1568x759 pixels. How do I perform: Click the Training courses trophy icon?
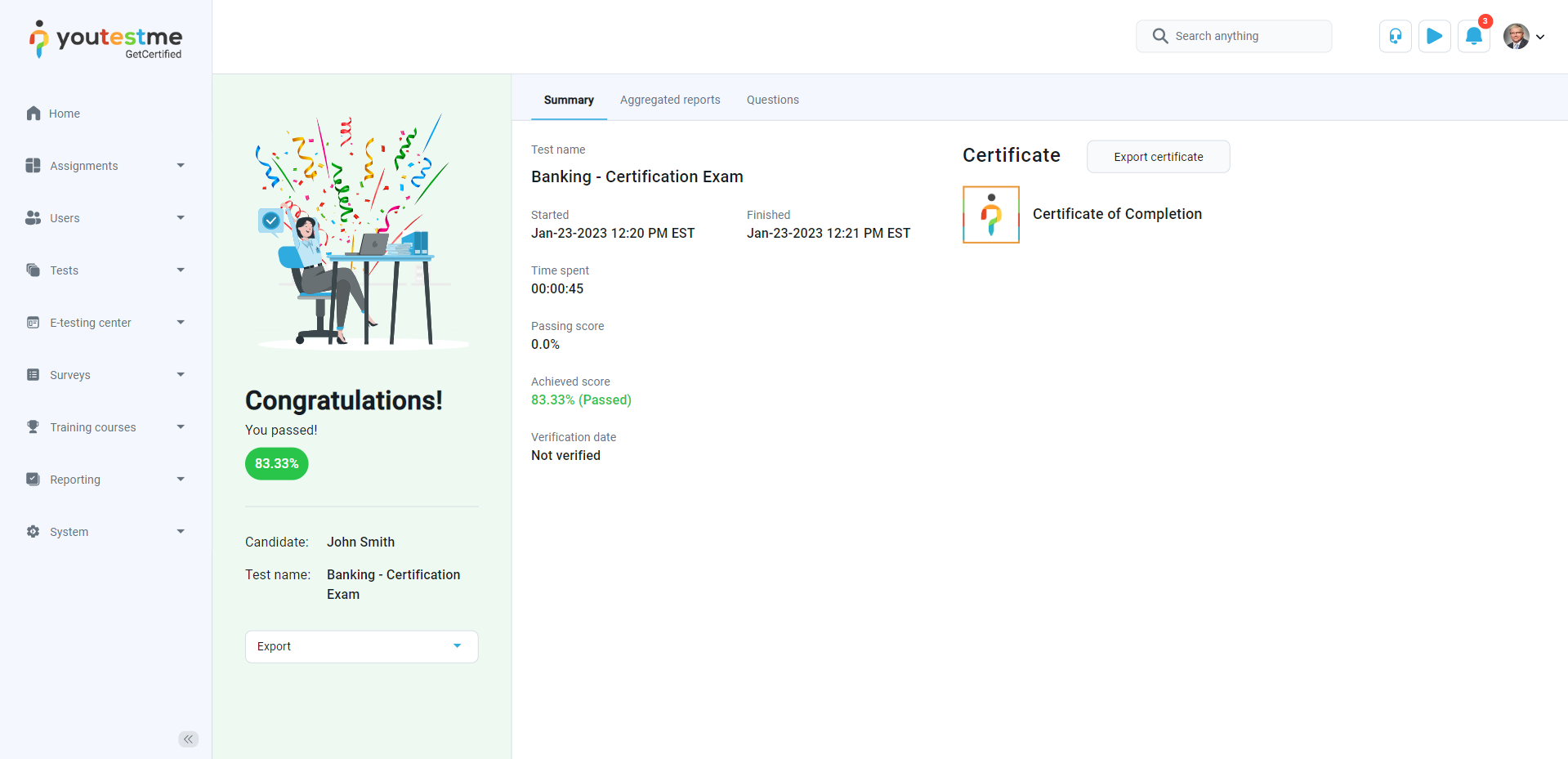coord(34,427)
